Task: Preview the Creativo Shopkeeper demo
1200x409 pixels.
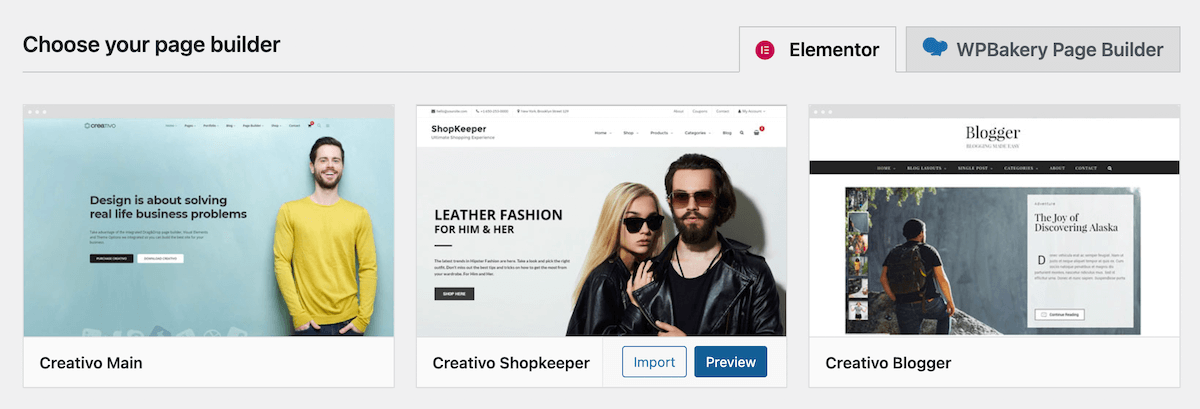Action: [731, 362]
